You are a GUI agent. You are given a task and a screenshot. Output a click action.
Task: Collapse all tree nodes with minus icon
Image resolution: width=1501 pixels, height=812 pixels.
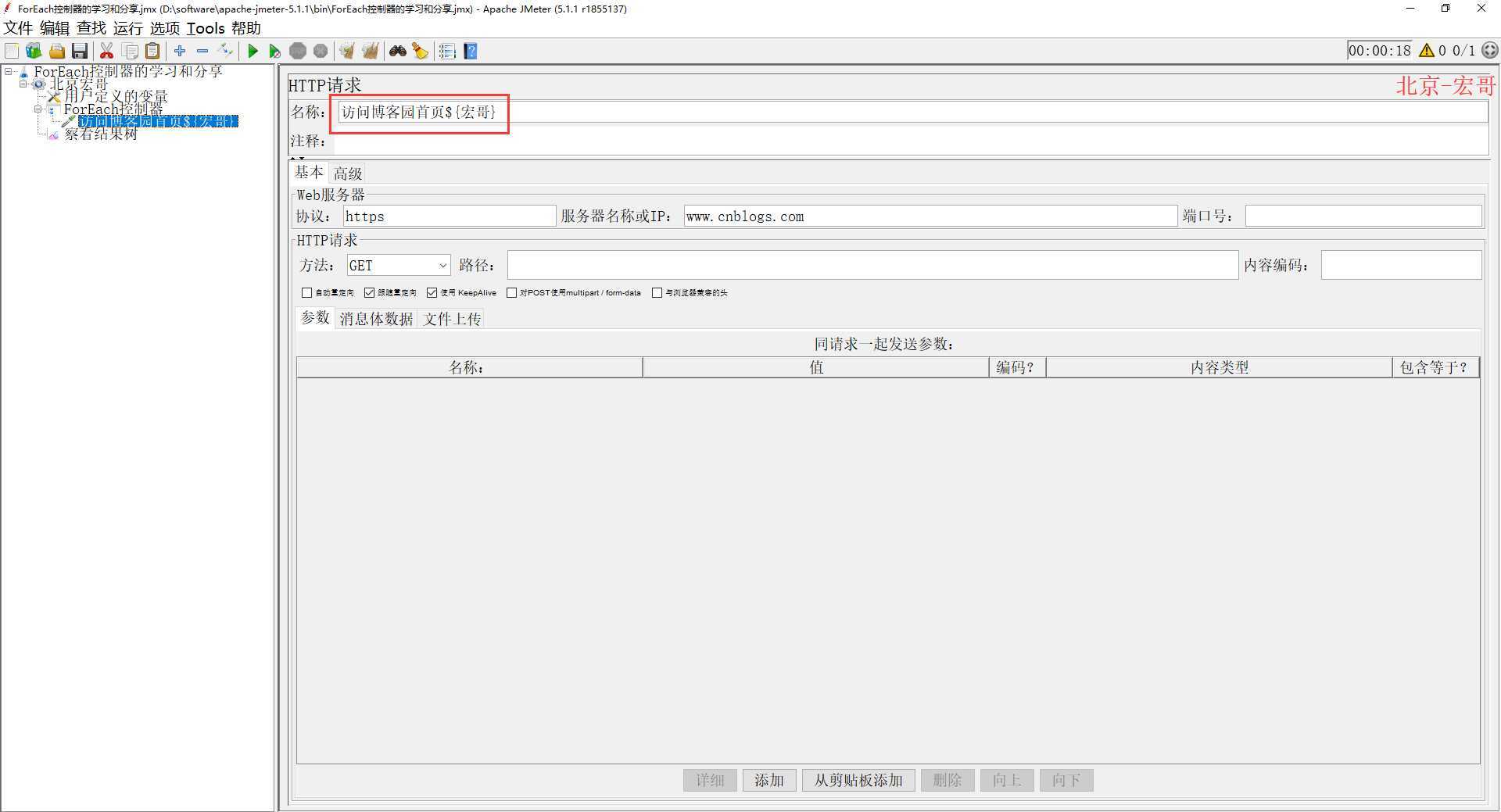[x=202, y=52]
